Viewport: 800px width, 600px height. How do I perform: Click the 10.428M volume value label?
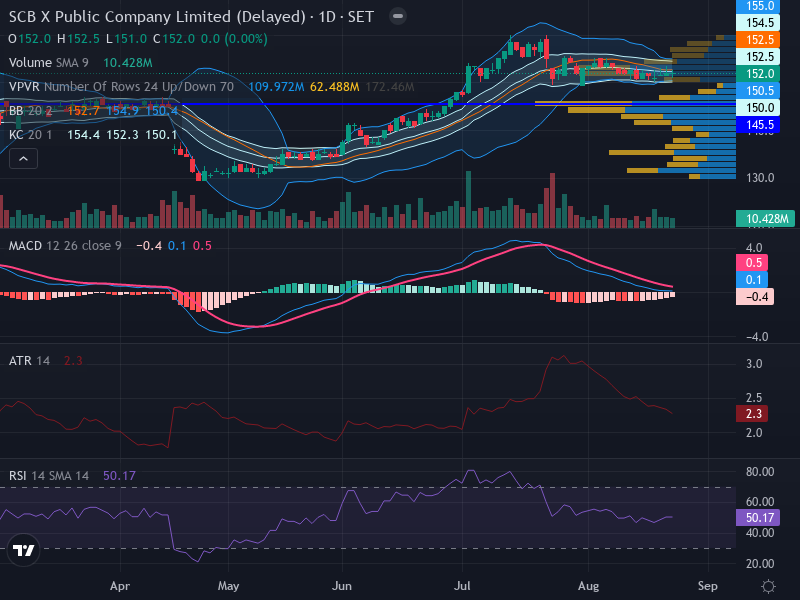pos(765,219)
